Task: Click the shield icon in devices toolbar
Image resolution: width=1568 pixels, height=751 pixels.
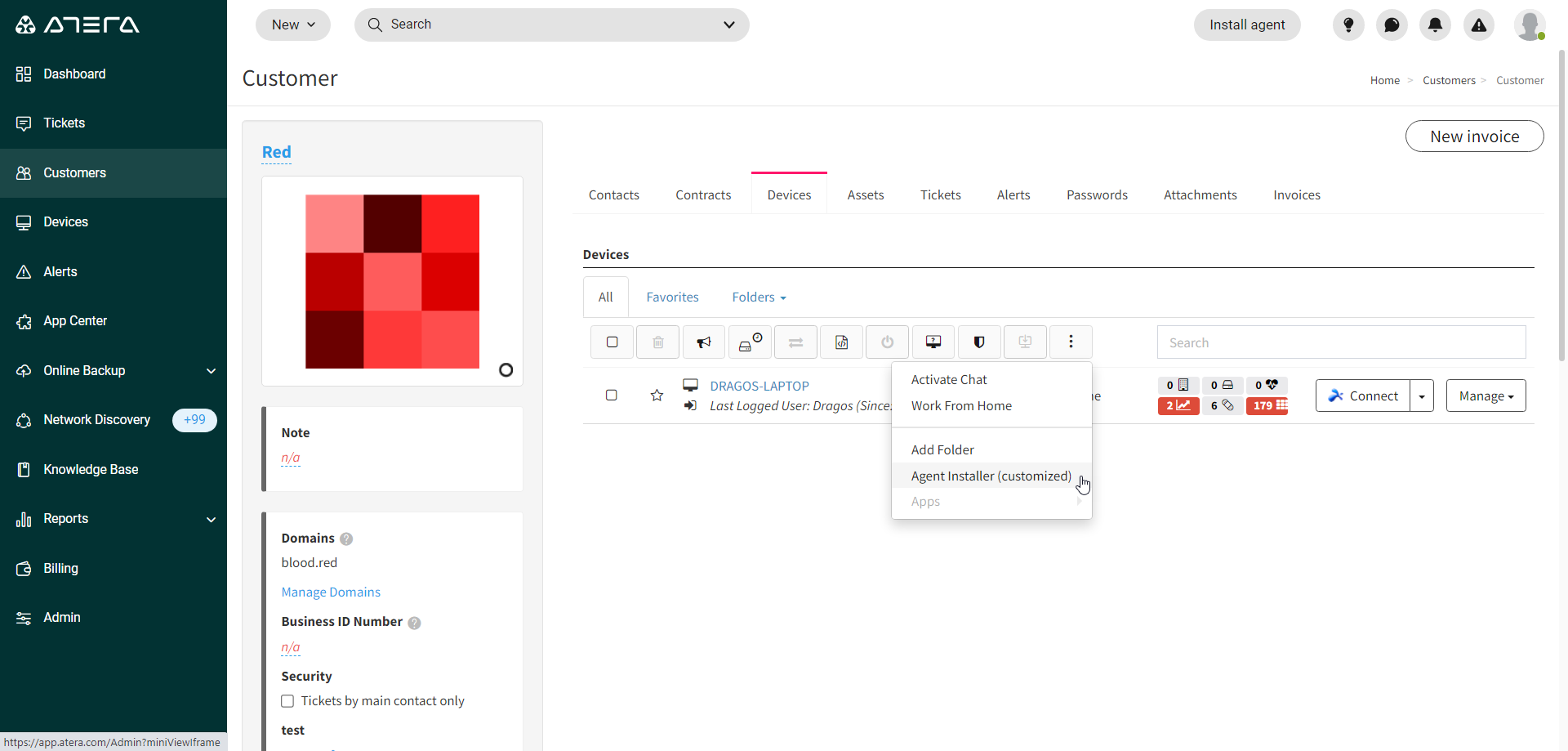Action: (x=979, y=342)
